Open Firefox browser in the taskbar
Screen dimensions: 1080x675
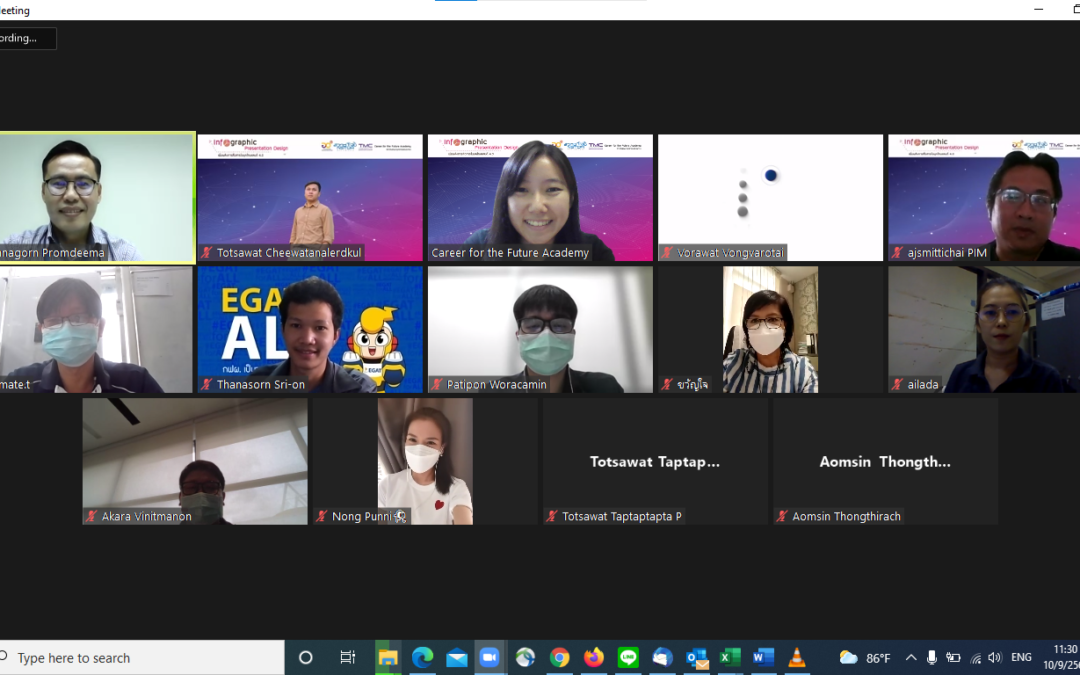pyautogui.click(x=594, y=657)
